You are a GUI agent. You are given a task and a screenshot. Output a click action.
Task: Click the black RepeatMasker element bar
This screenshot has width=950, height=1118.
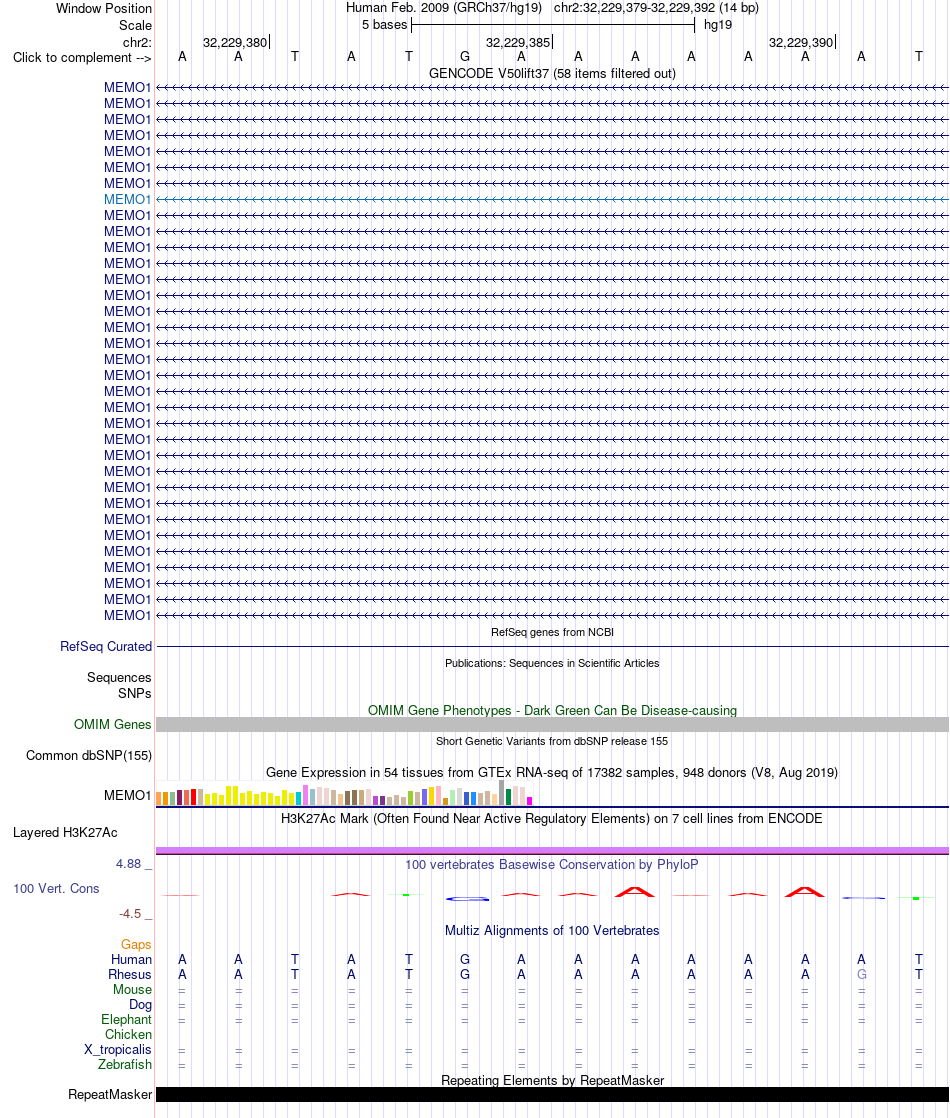[552, 1094]
